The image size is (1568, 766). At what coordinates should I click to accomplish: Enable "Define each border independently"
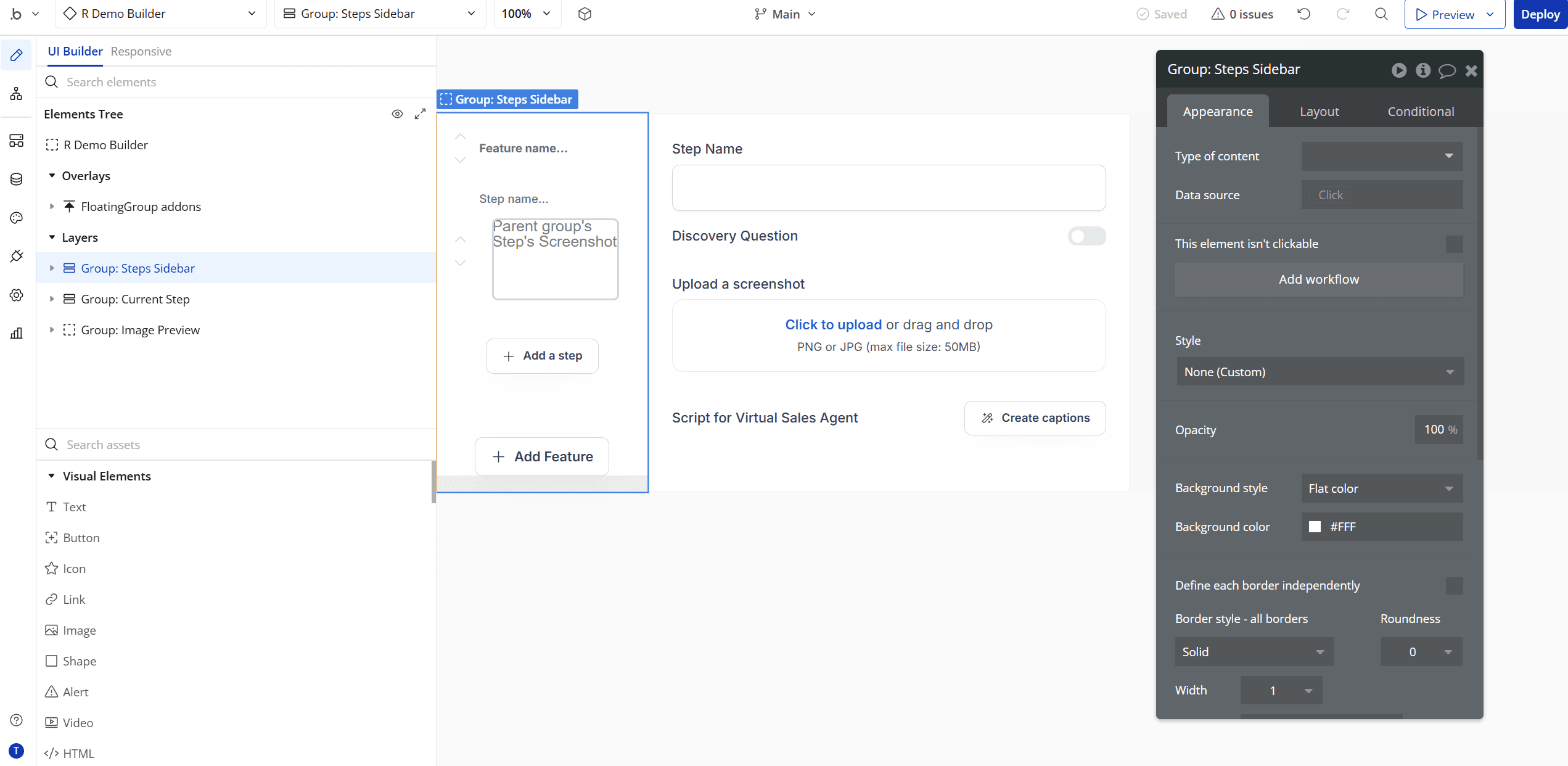pyautogui.click(x=1455, y=585)
